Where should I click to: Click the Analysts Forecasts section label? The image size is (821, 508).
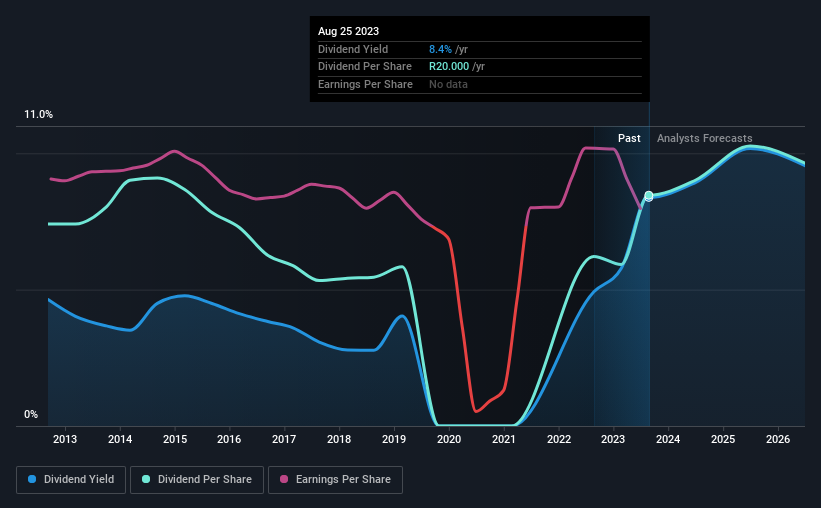tap(705, 138)
